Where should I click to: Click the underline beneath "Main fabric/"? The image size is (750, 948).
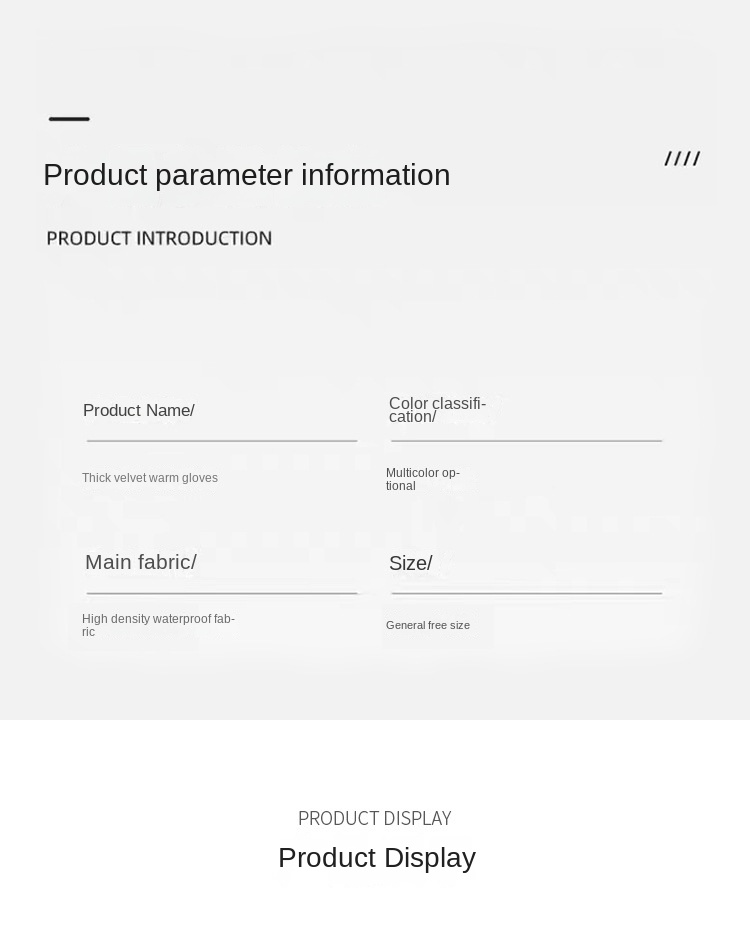pos(222,593)
